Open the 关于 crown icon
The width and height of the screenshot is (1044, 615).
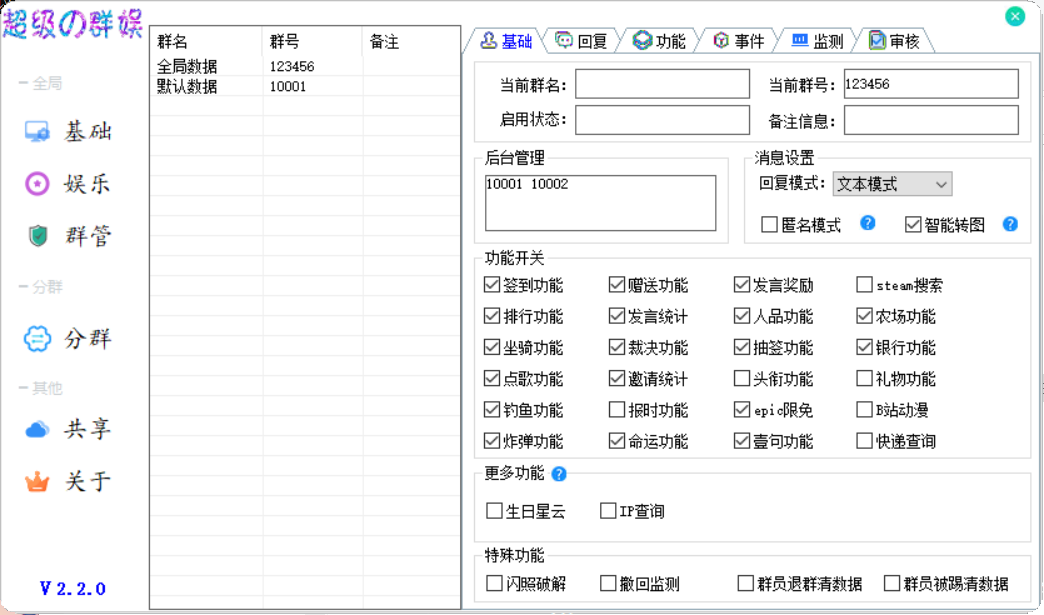click(x=37, y=481)
